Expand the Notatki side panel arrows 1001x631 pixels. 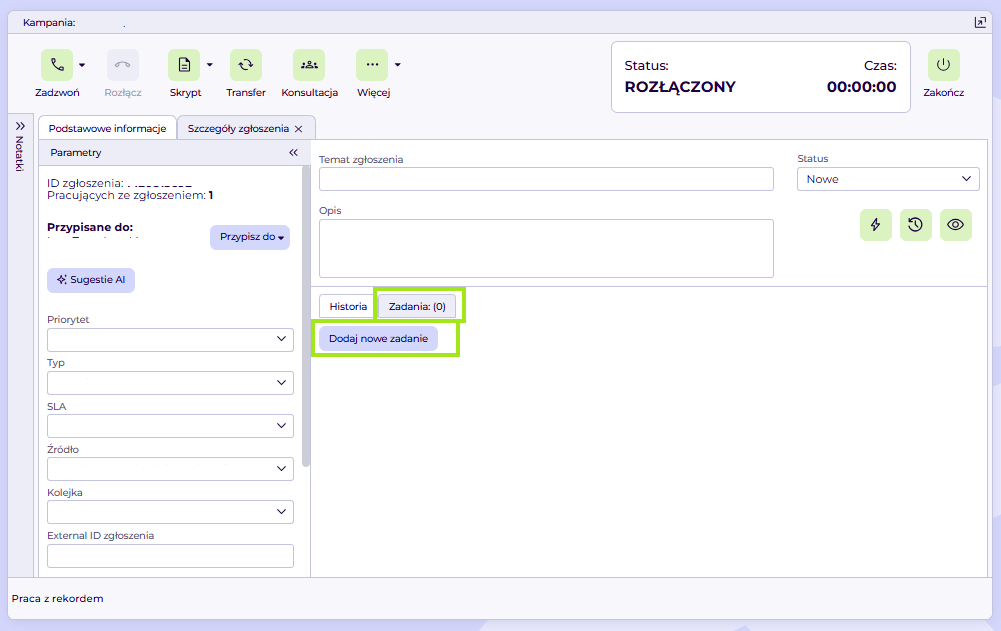click(x=20, y=126)
